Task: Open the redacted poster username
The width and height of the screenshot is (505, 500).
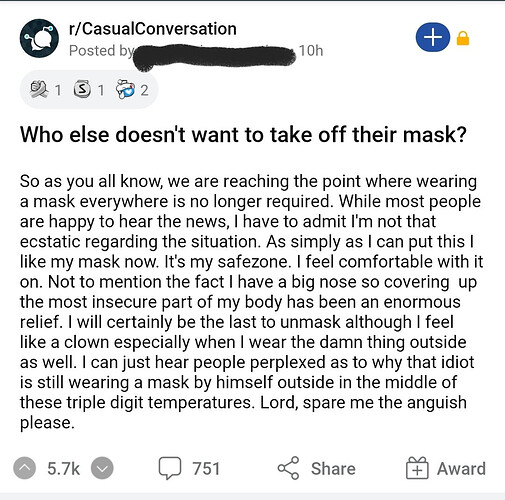Action: tap(214, 56)
